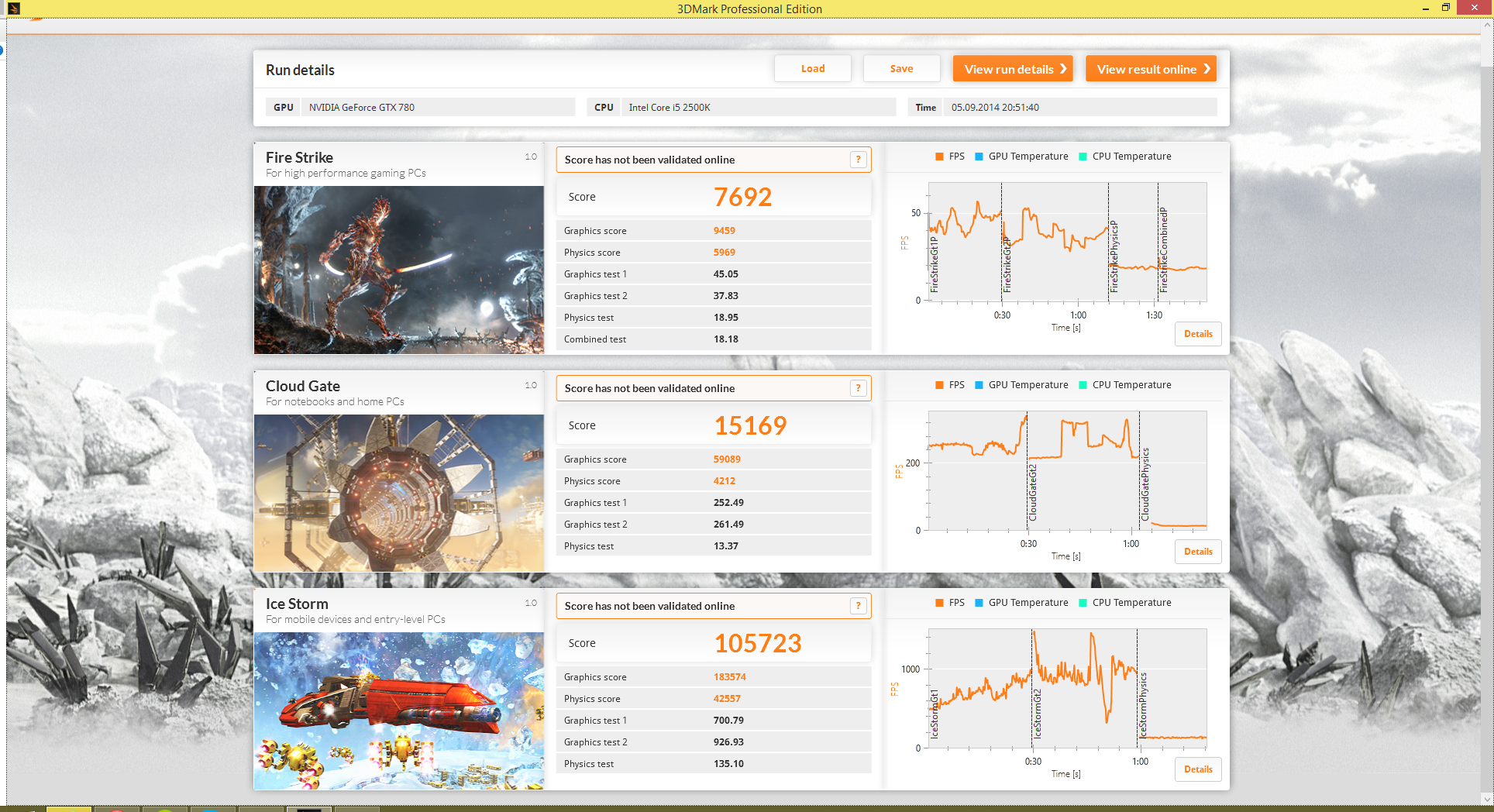Minimize the 3DMark window
Viewport: 1494px width, 812px height.
(x=1425, y=9)
